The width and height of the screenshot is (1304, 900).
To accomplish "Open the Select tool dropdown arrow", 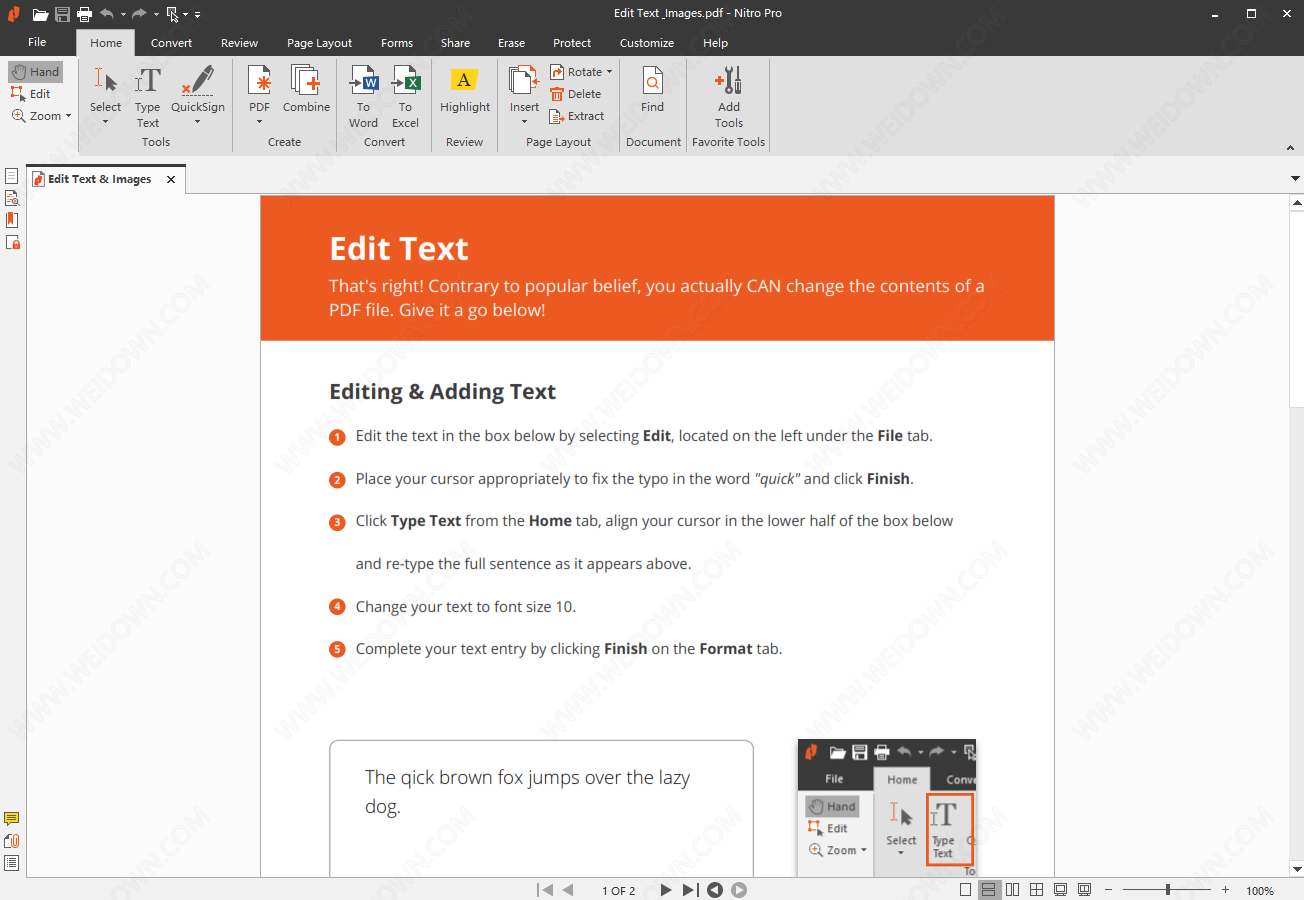I will (x=105, y=122).
